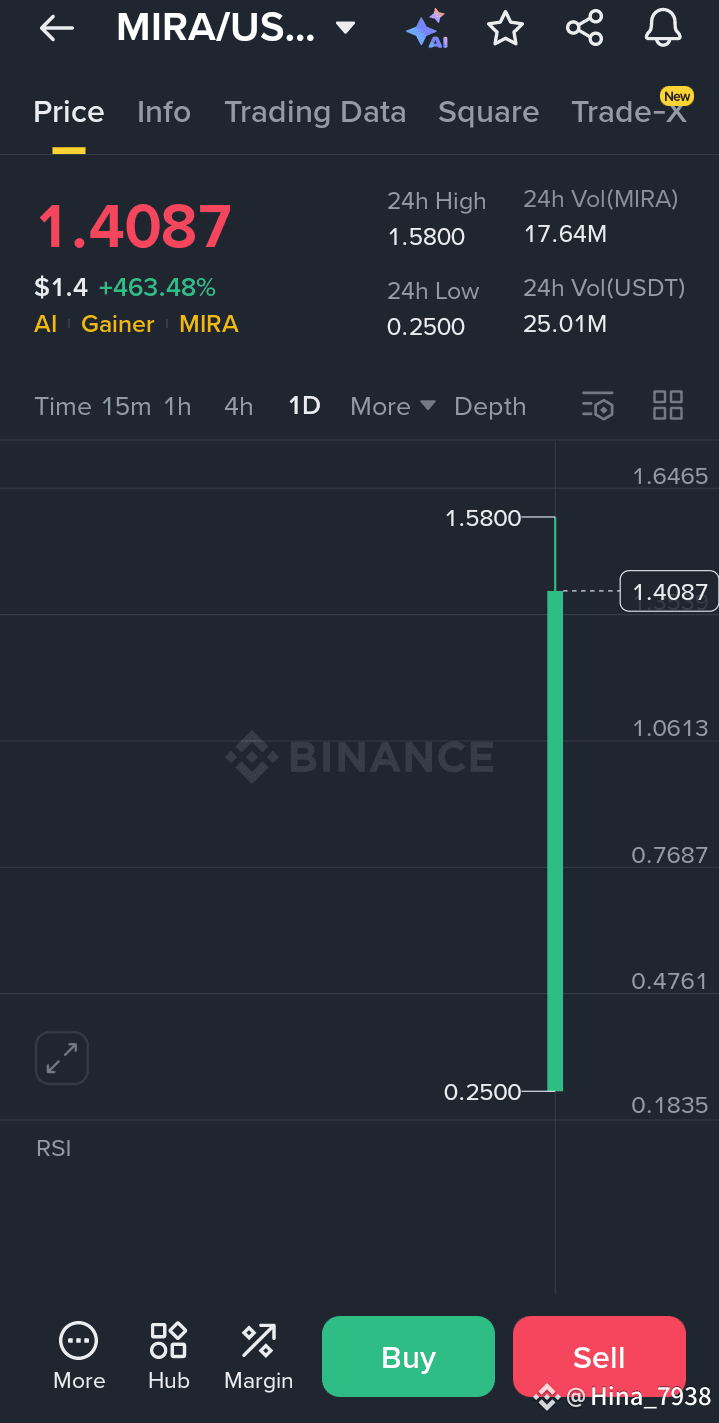The image size is (719, 1423).
Task: Open price alerts bell icon
Action: pos(663,28)
